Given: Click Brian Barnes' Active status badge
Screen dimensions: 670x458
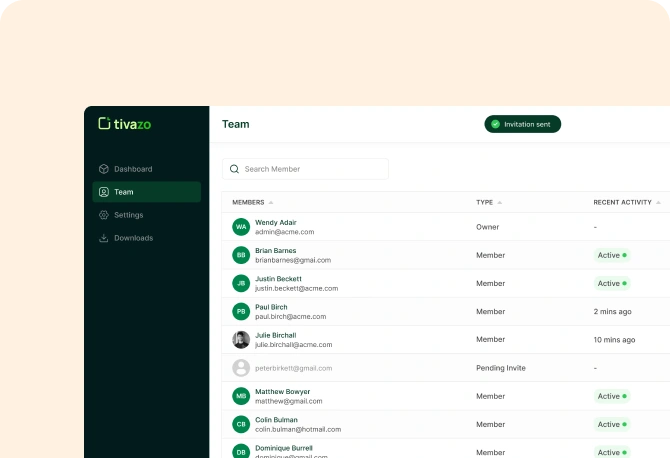Looking at the screenshot, I should click(x=611, y=255).
